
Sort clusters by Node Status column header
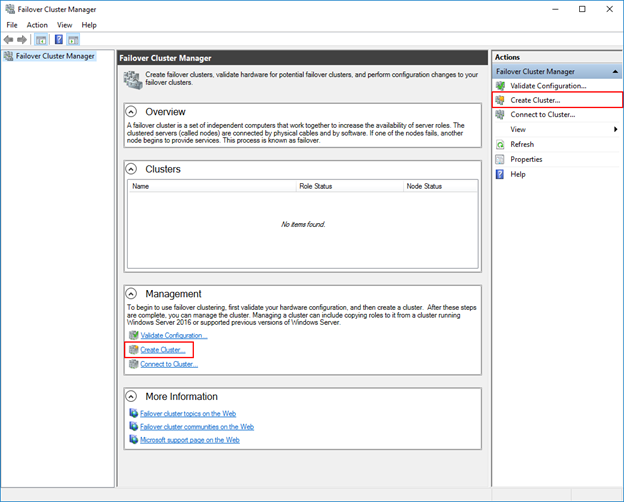(441, 186)
